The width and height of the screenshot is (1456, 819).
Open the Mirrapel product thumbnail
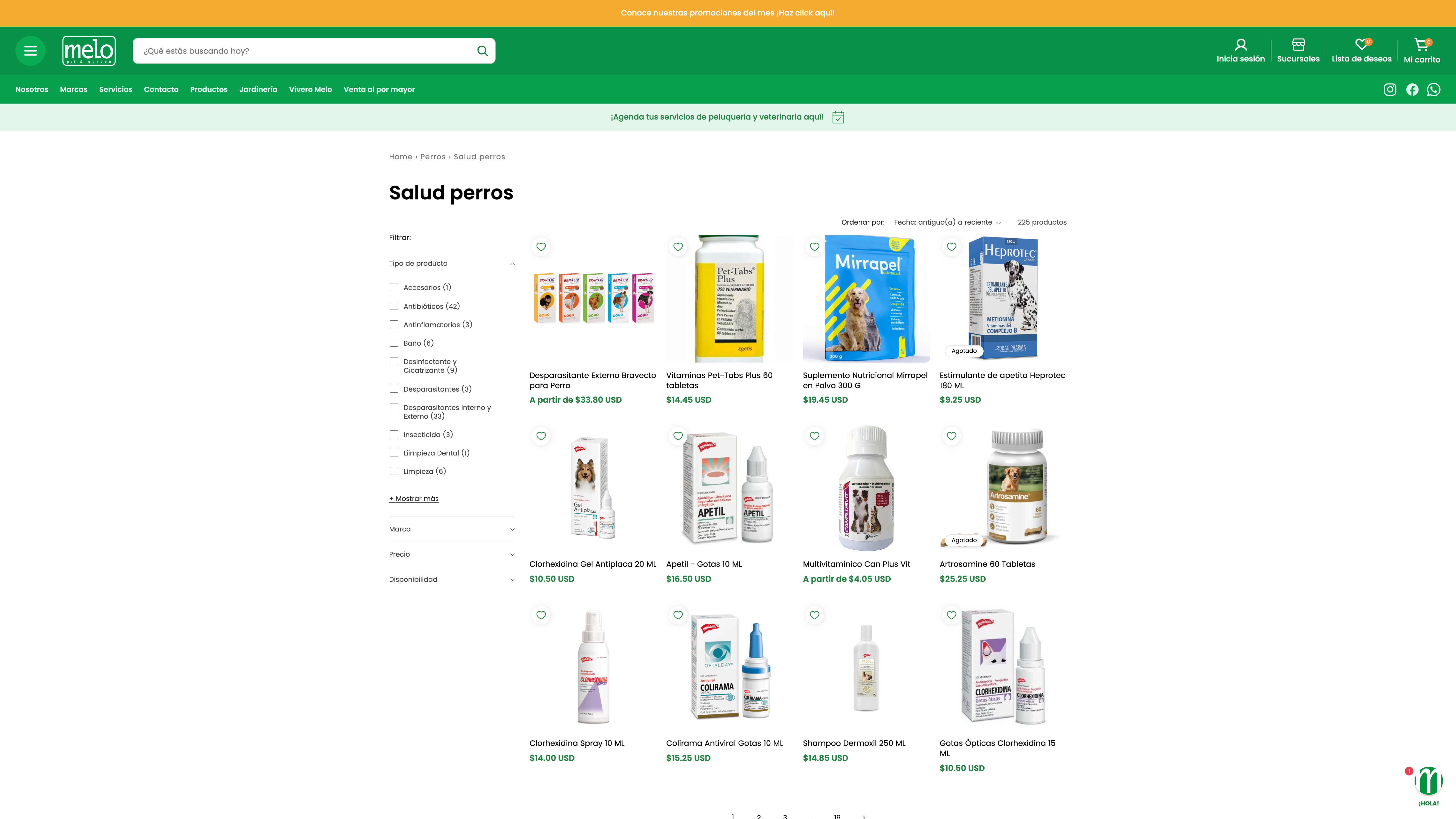[866, 298]
